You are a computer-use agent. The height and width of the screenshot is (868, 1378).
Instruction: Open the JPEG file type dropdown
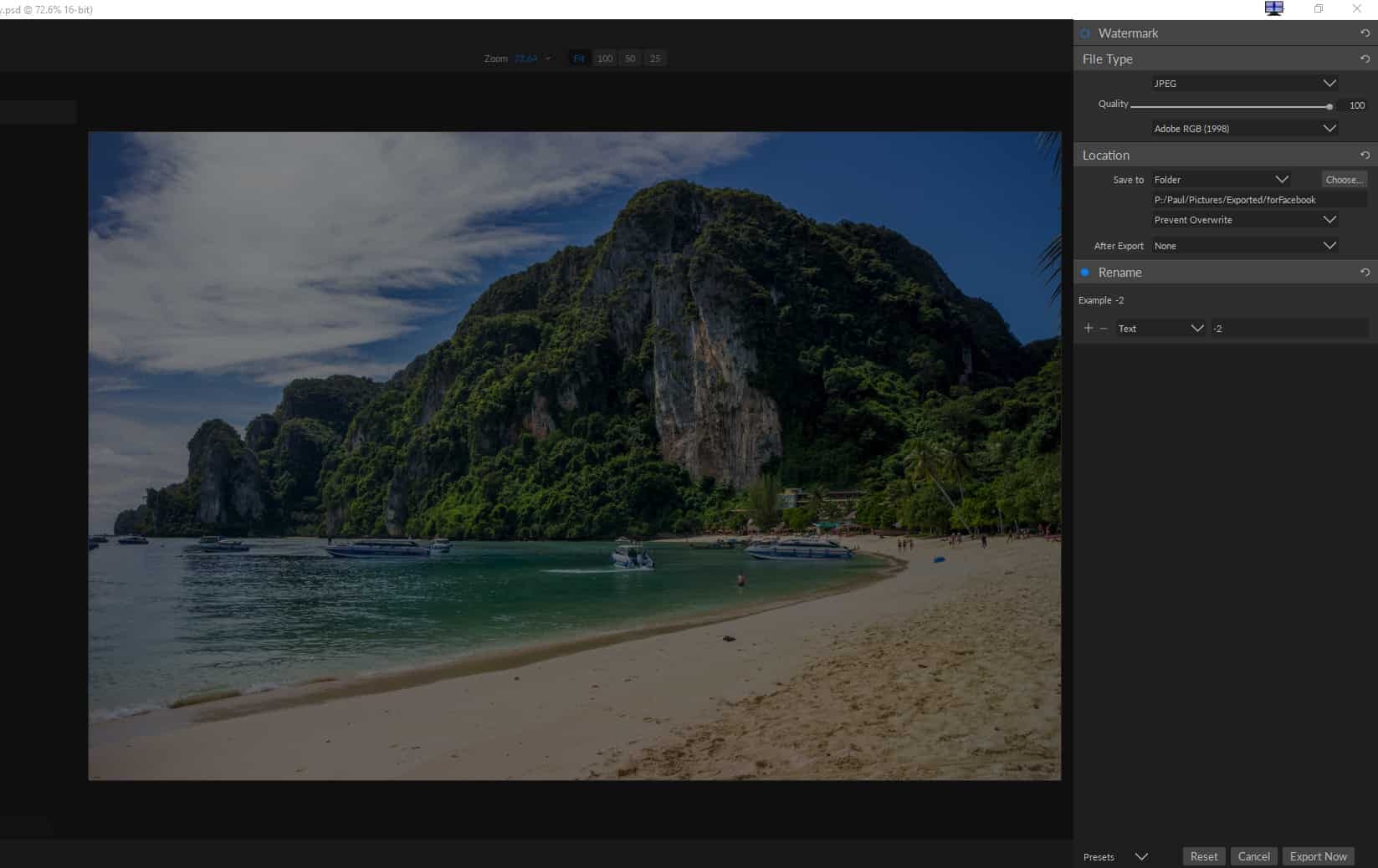1245,84
